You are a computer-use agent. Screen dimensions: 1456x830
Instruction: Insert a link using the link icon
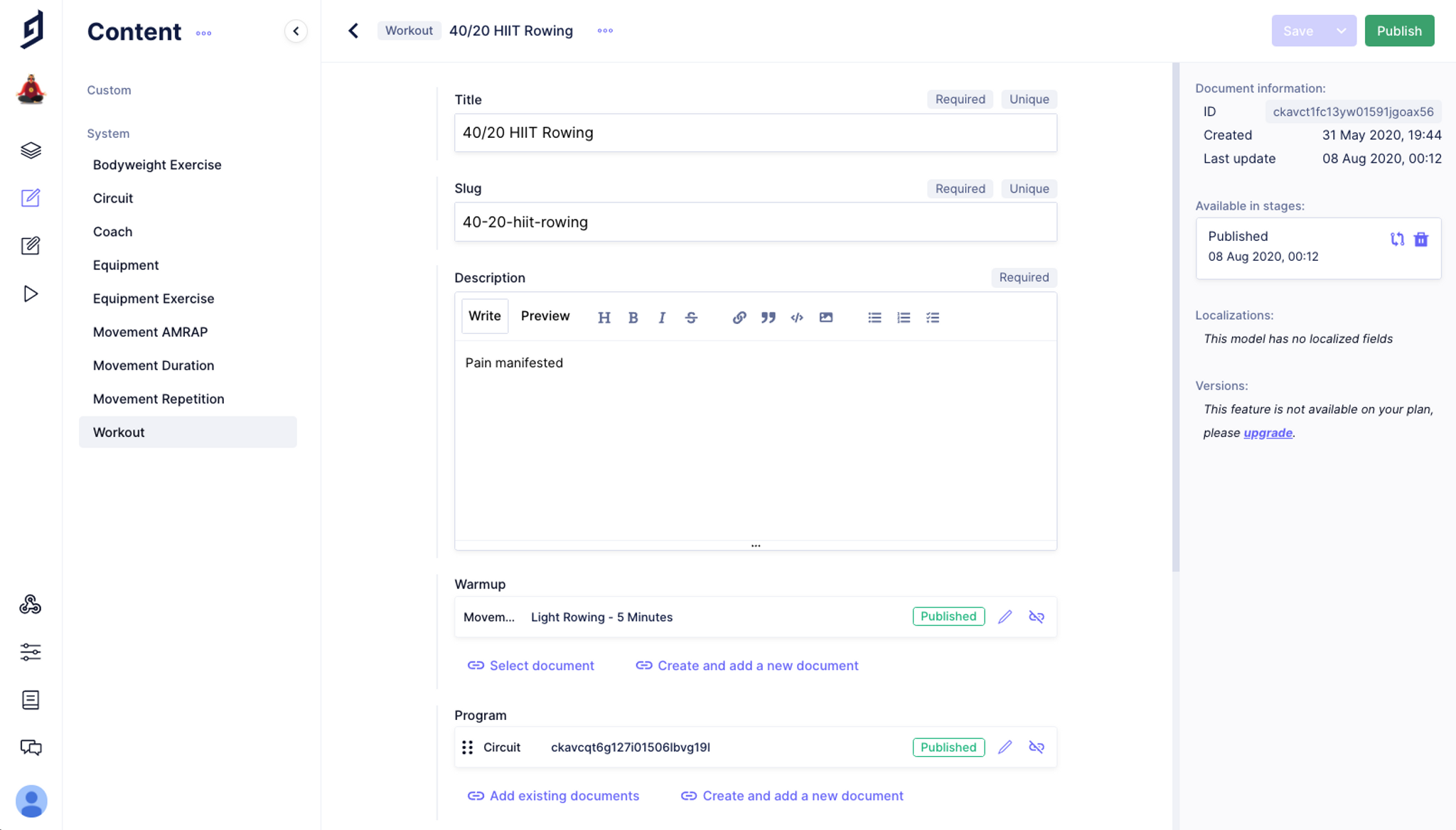click(739, 318)
